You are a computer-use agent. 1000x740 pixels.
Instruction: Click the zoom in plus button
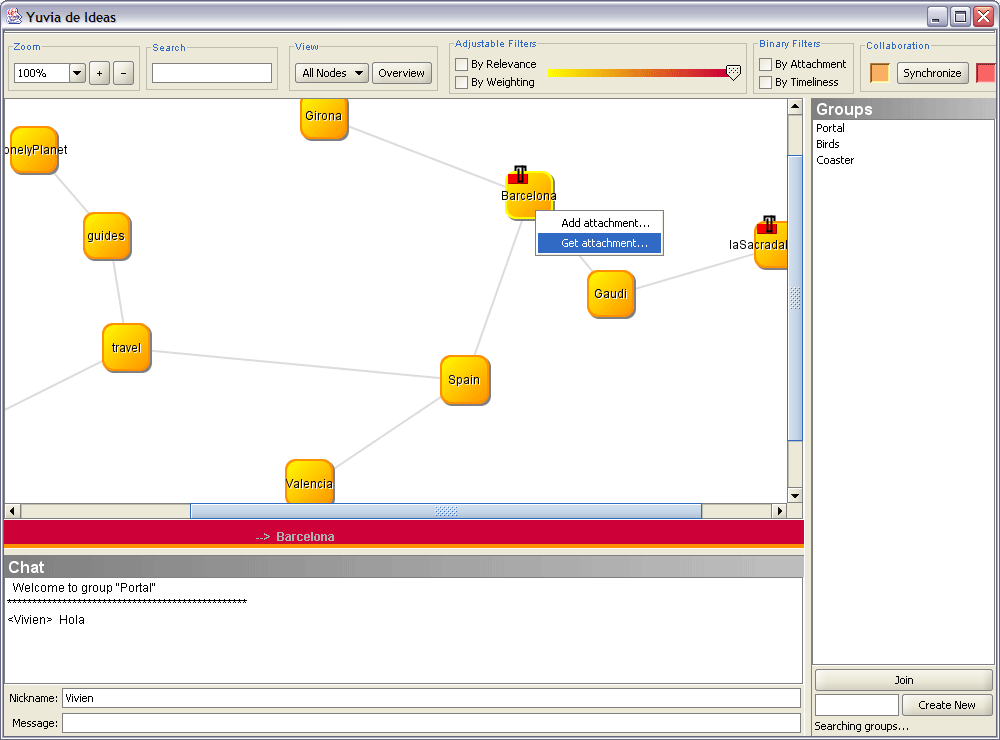pos(99,73)
